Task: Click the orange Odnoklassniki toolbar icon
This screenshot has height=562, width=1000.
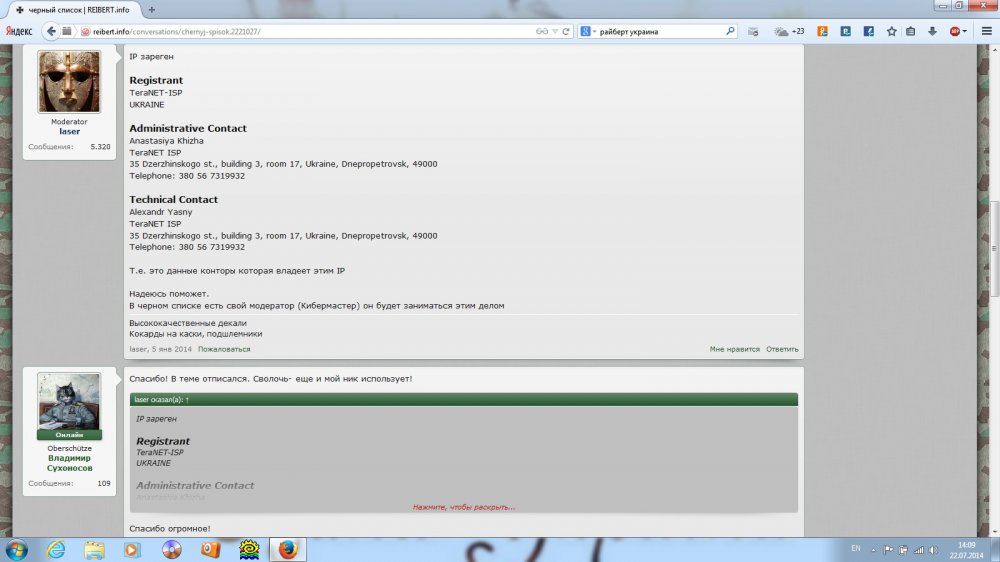Action: [x=823, y=31]
